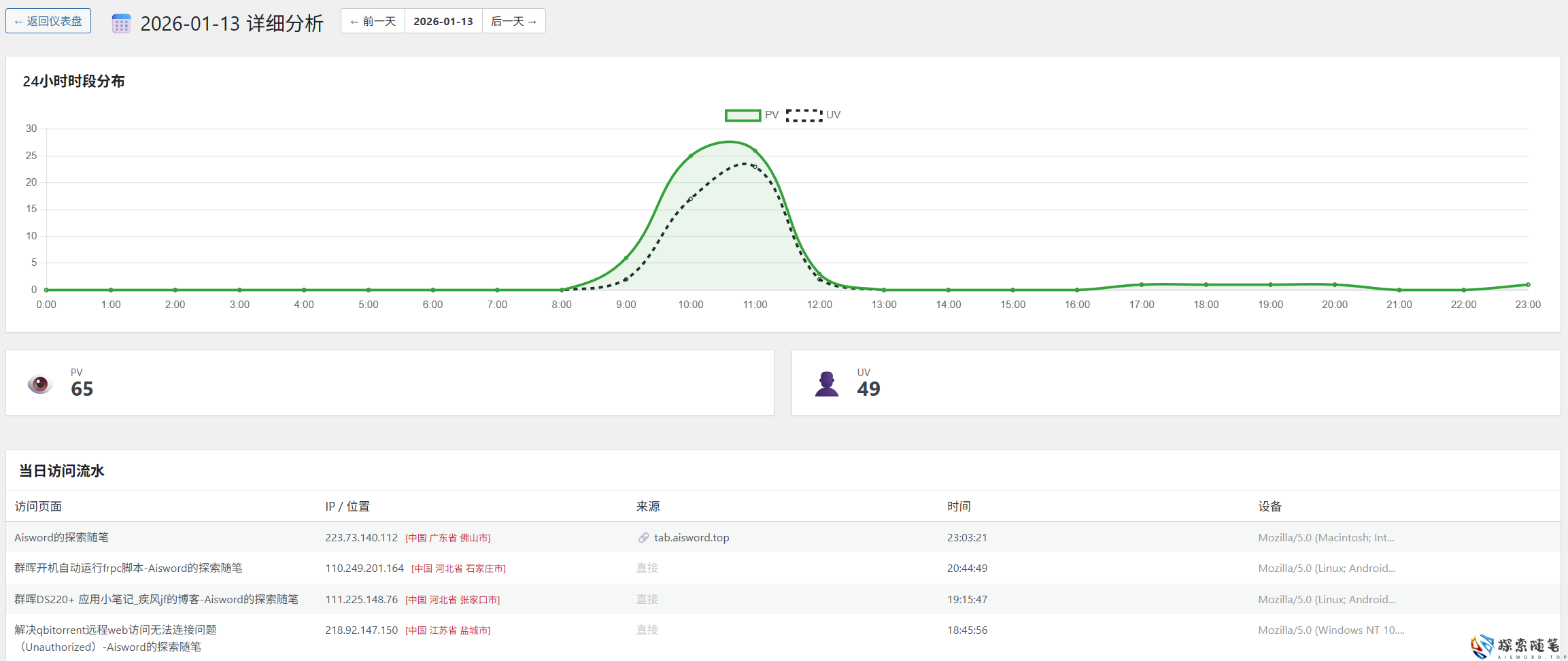
Task: Click the calendar icon beside the page title
Action: click(x=121, y=24)
